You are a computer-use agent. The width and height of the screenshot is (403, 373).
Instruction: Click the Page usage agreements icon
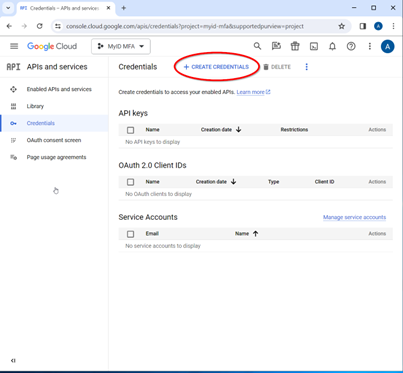[13, 157]
